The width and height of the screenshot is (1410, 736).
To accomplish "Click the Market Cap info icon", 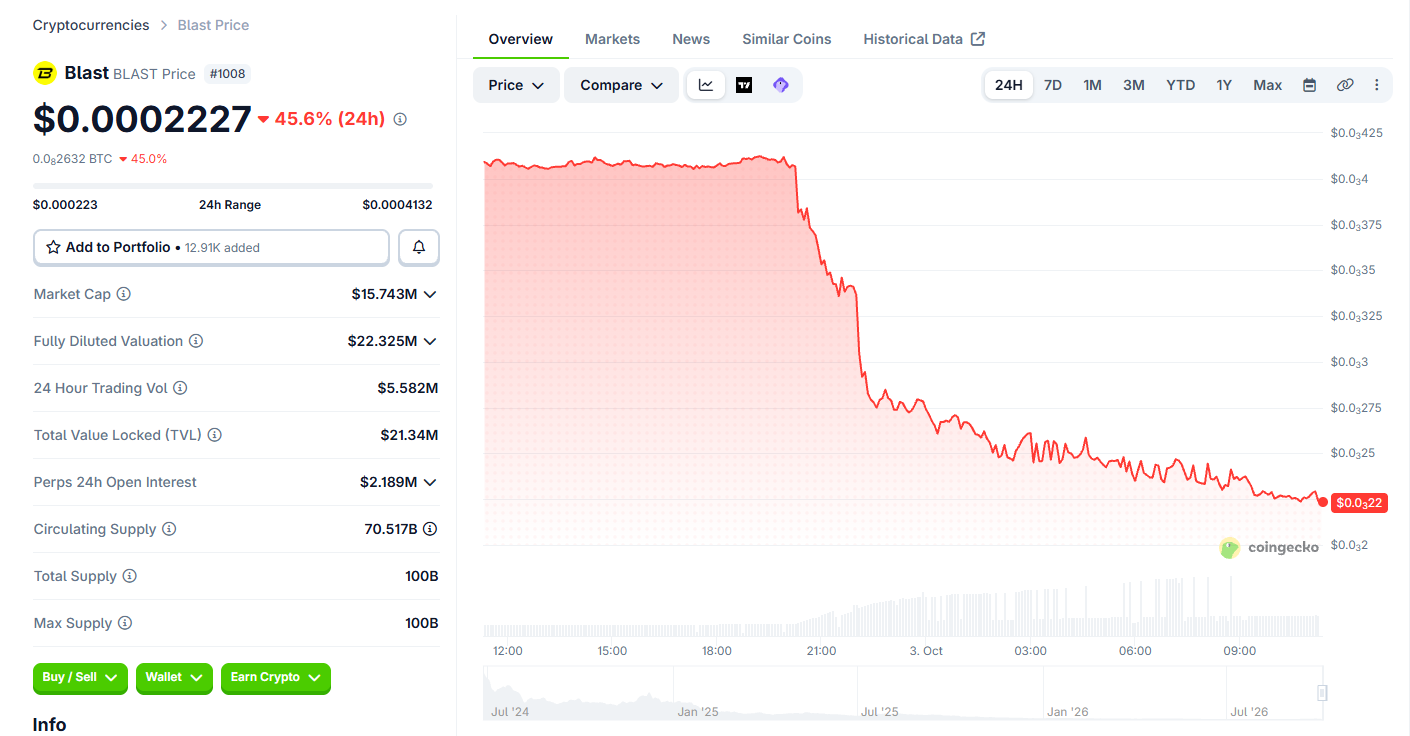I will point(124,294).
